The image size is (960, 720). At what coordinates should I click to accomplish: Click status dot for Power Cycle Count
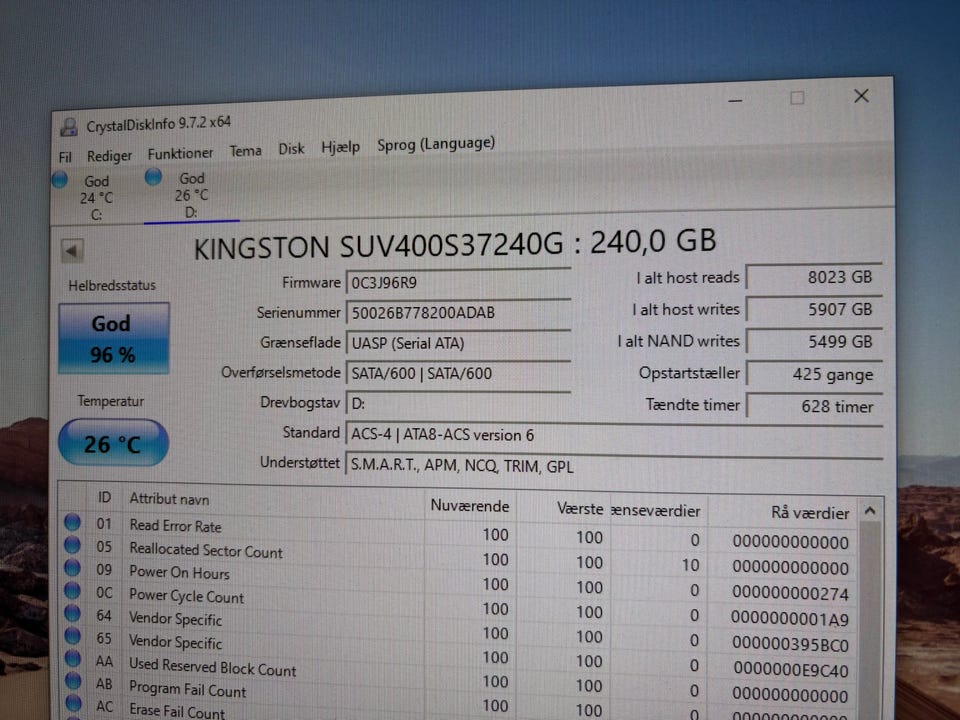(72, 590)
